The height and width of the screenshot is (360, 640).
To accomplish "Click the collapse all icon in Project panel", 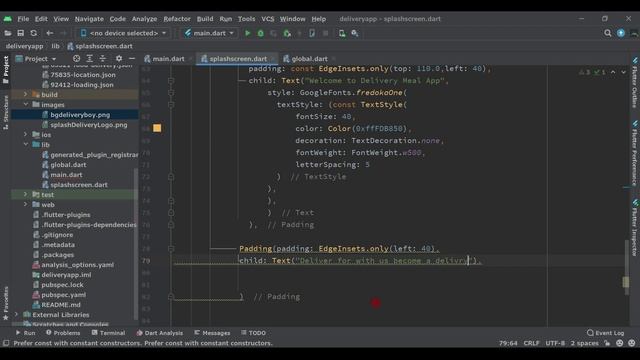I will 103,58.
